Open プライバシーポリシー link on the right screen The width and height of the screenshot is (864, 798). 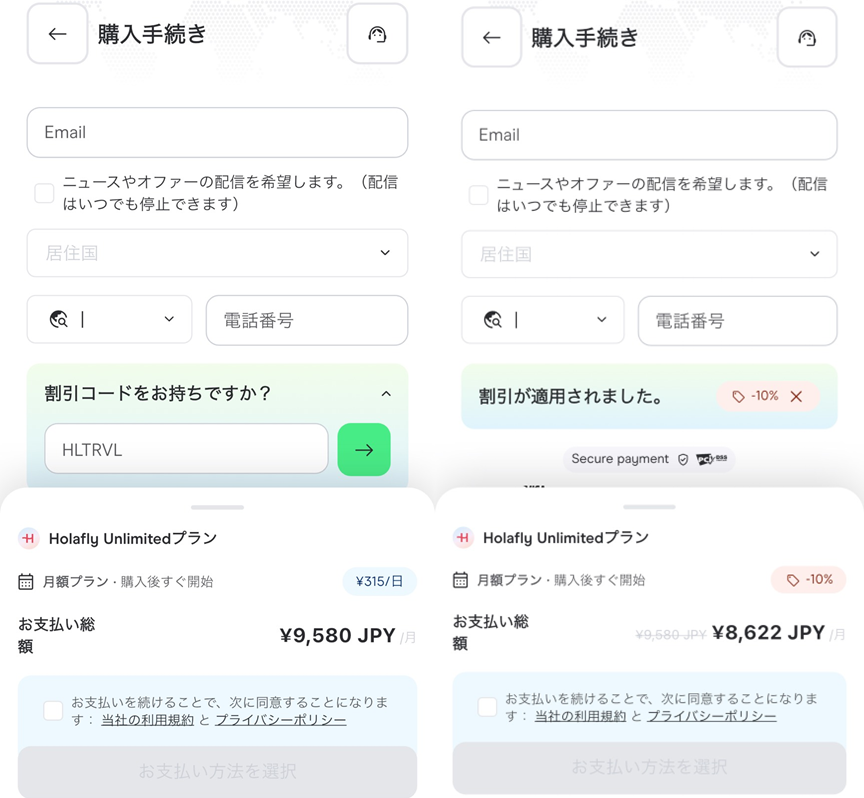click(x=711, y=716)
